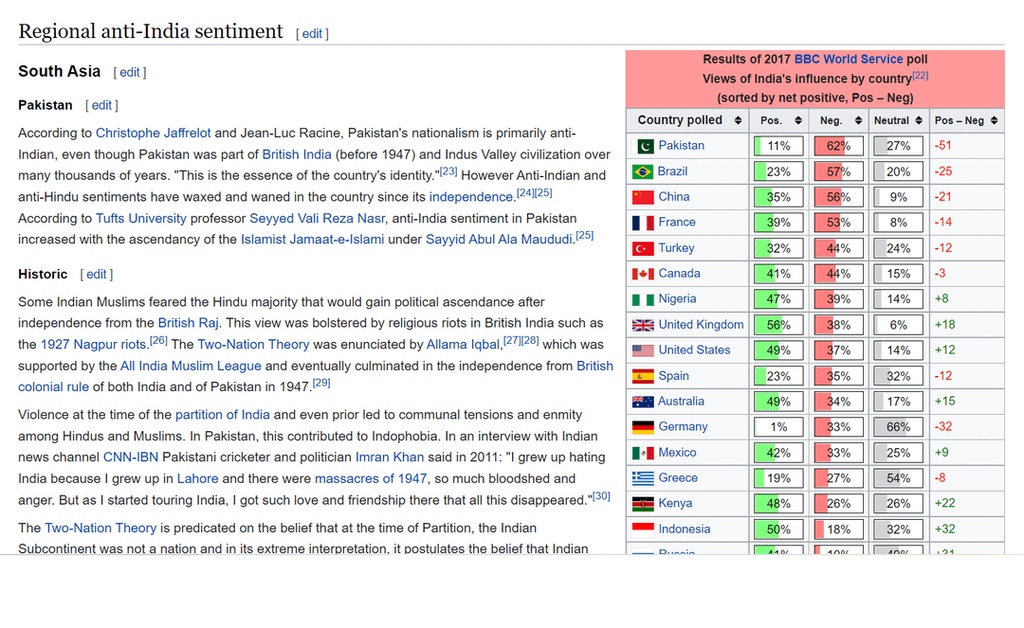Edit the South Asia section
The height and width of the screenshot is (628, 1024).
tap(130, 73)
